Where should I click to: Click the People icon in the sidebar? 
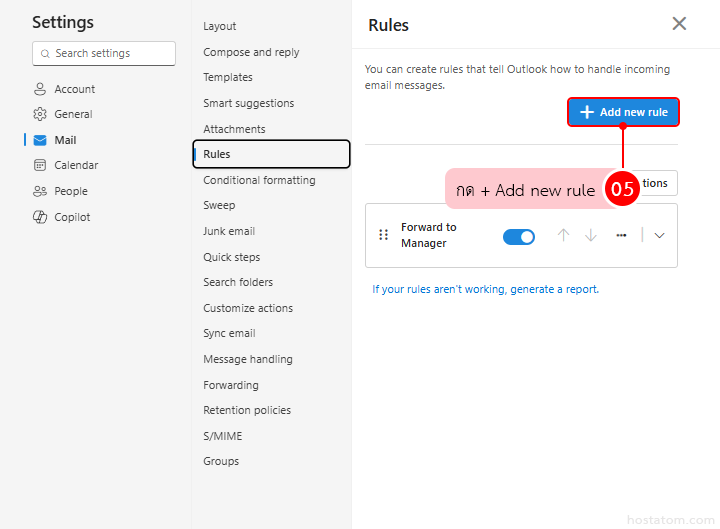[x=40, y=191]
